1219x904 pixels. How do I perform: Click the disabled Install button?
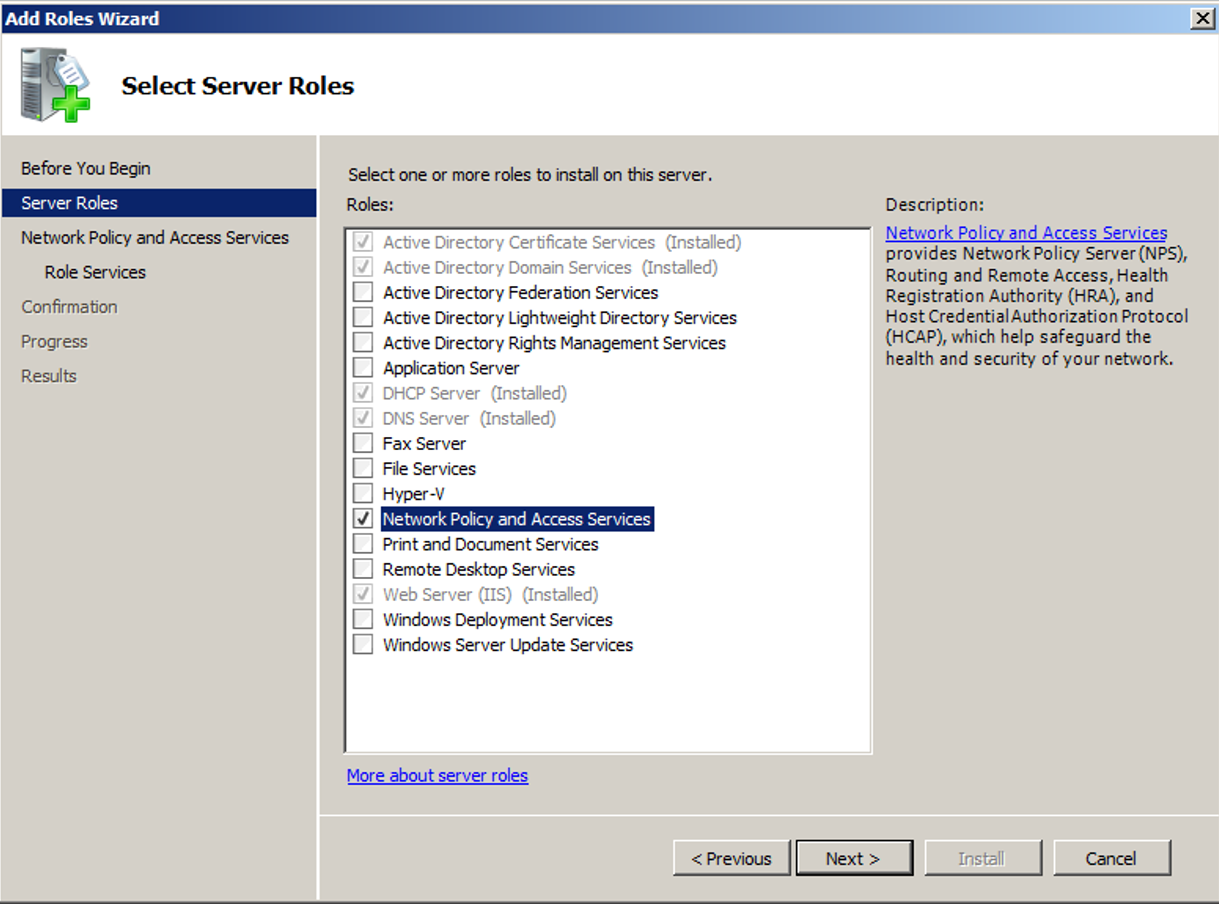pos(982,858)
